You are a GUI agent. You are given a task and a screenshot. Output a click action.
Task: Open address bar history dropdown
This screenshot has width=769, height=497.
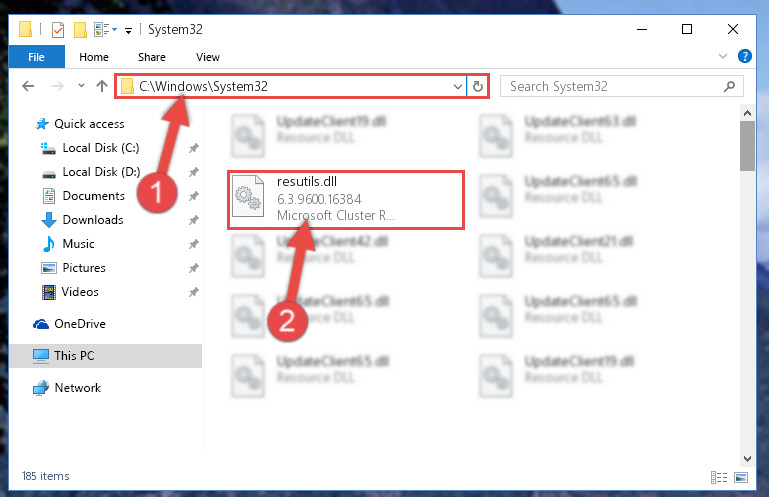(458, 87)
